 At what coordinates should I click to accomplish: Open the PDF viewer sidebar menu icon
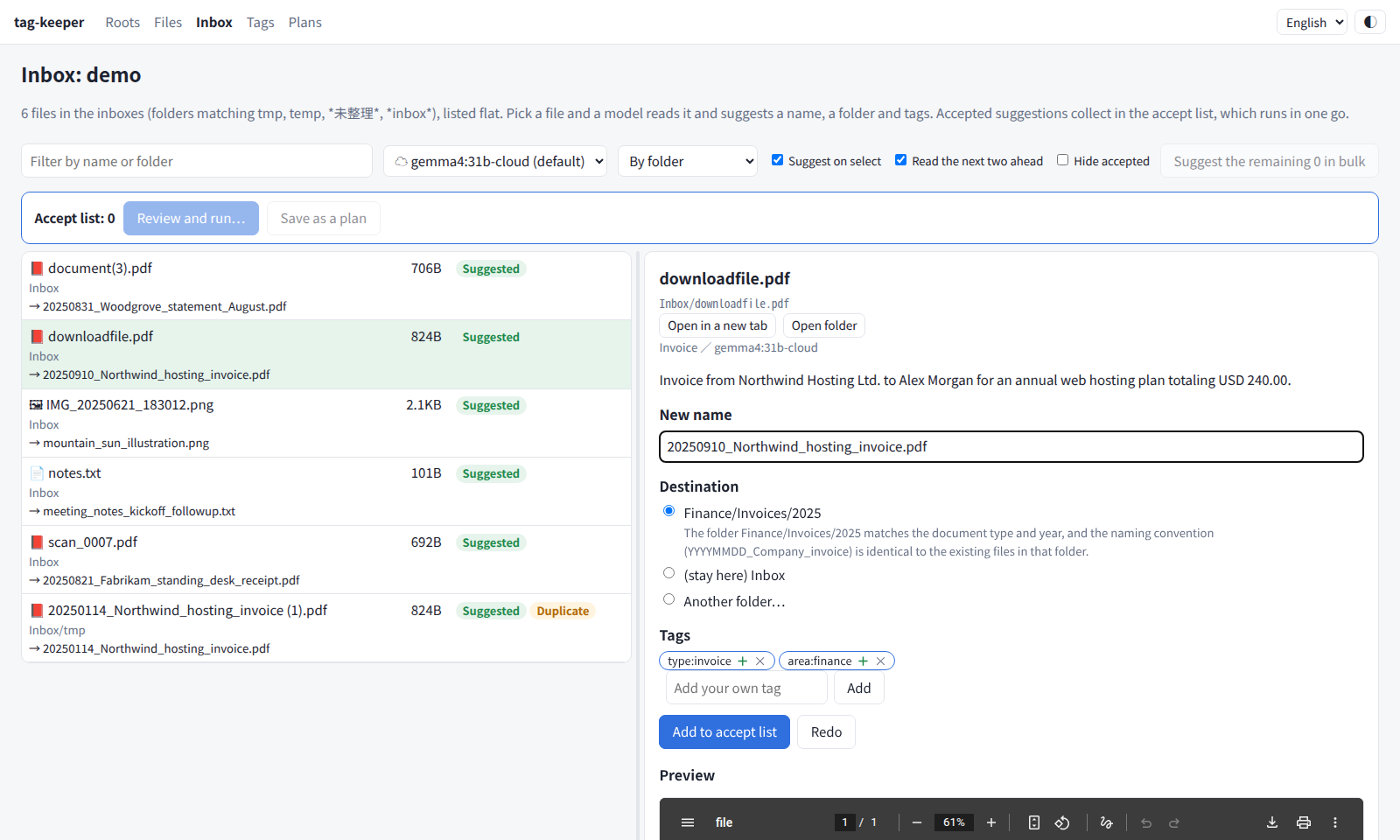pyautogui.click(x=688, y=822)
